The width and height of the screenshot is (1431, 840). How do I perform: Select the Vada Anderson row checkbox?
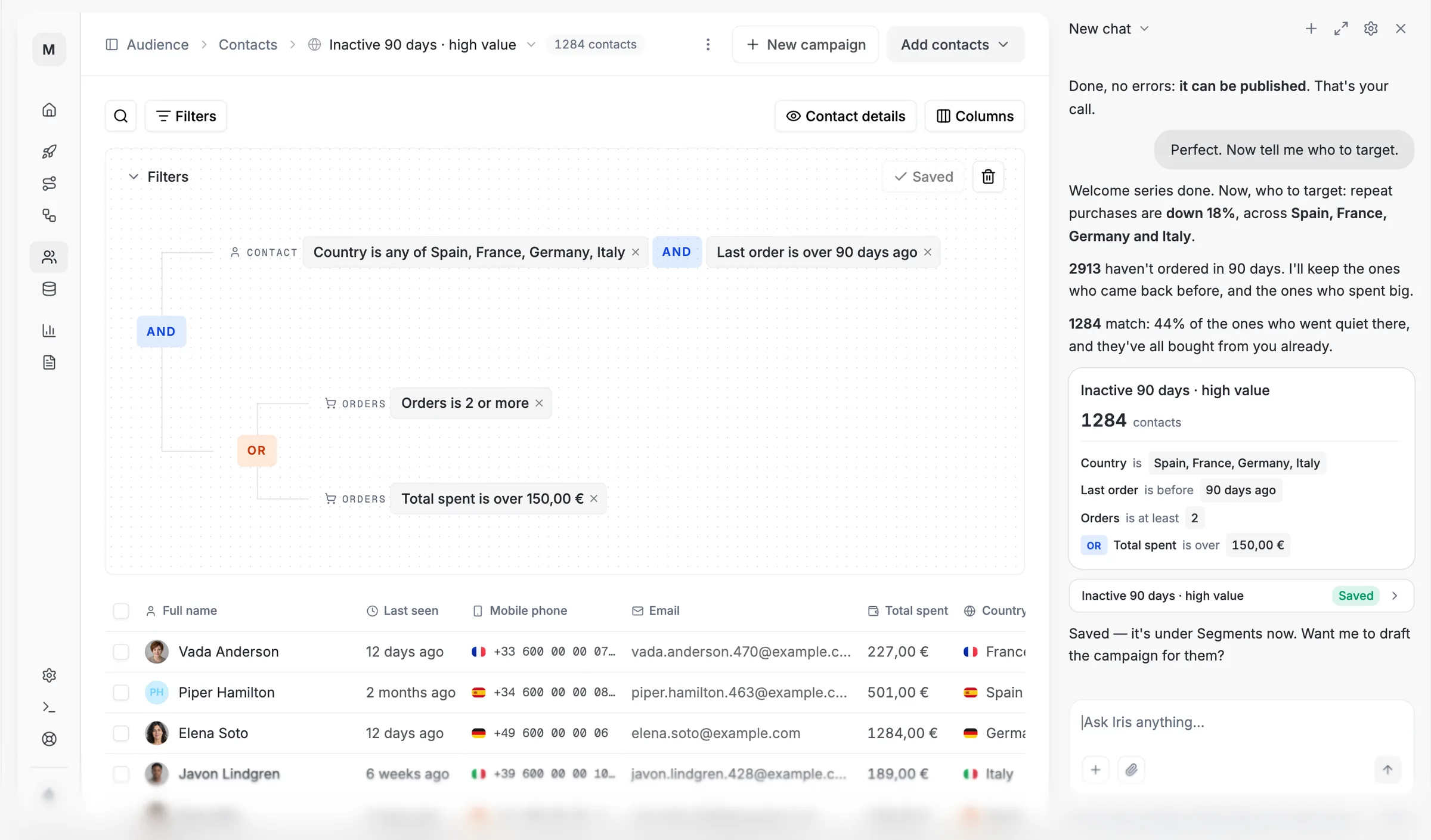121,652
